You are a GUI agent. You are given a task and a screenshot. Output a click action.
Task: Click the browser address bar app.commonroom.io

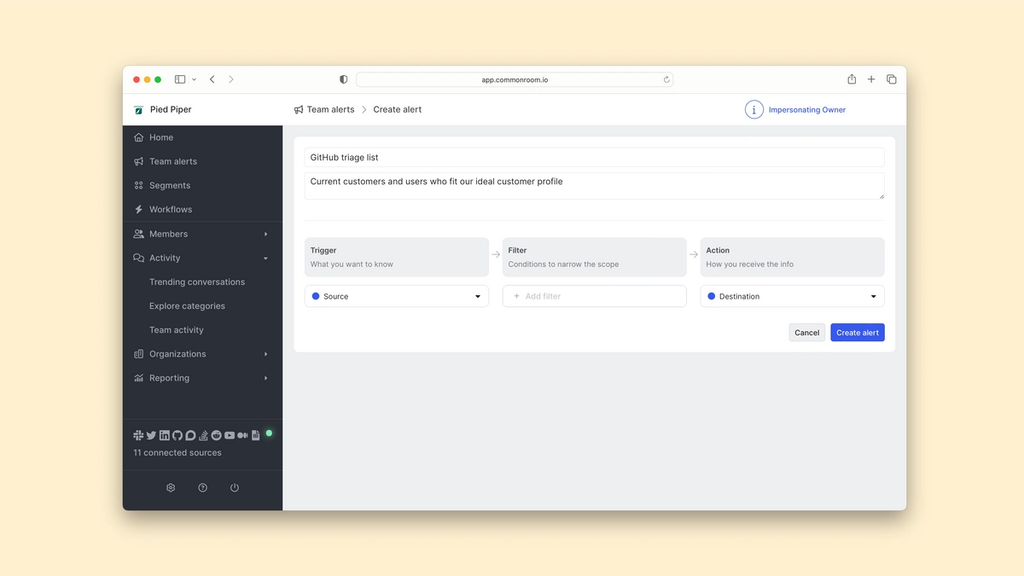(515, 80)
